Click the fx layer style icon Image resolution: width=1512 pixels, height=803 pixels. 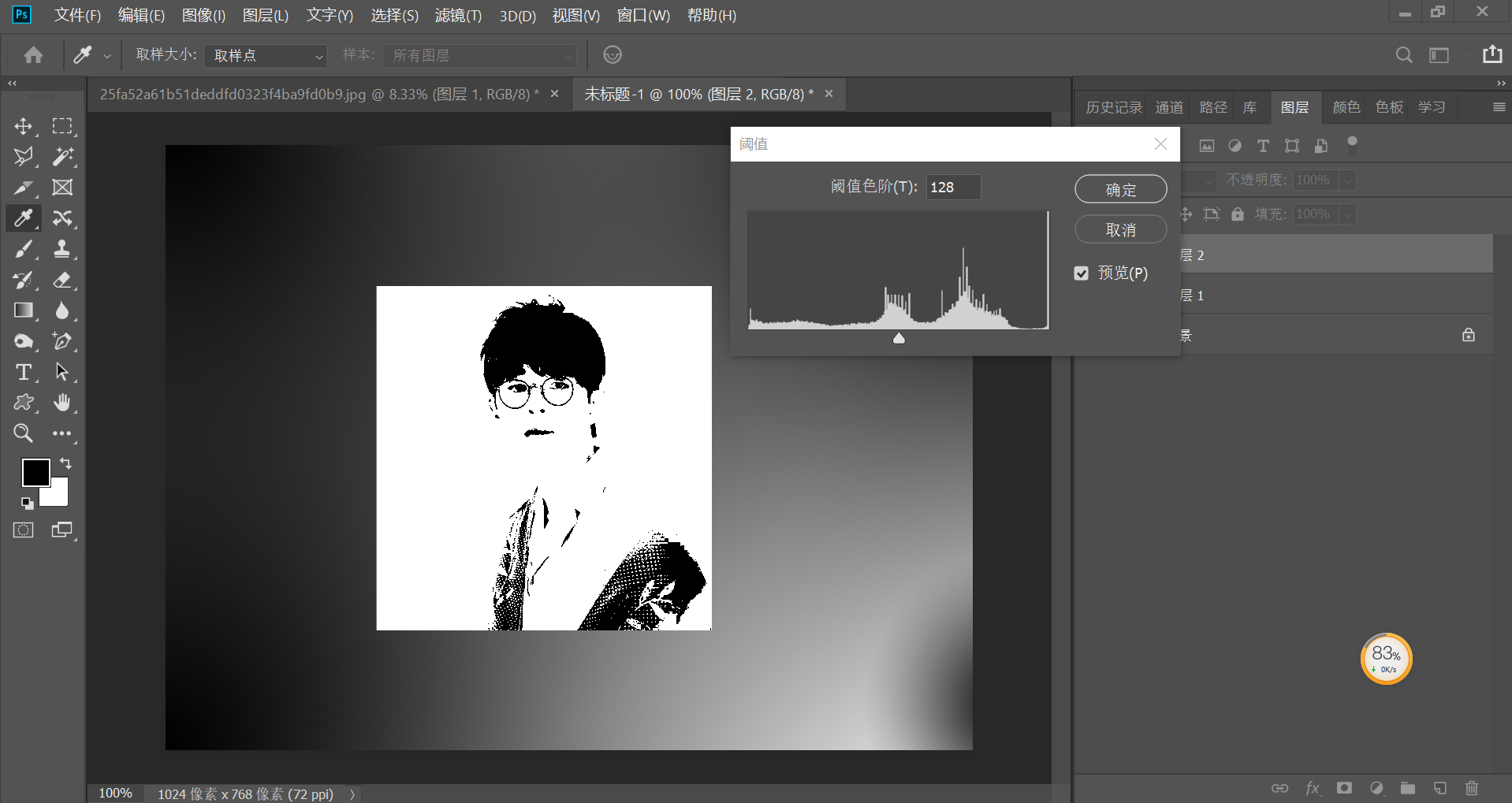click(1313, 788)
